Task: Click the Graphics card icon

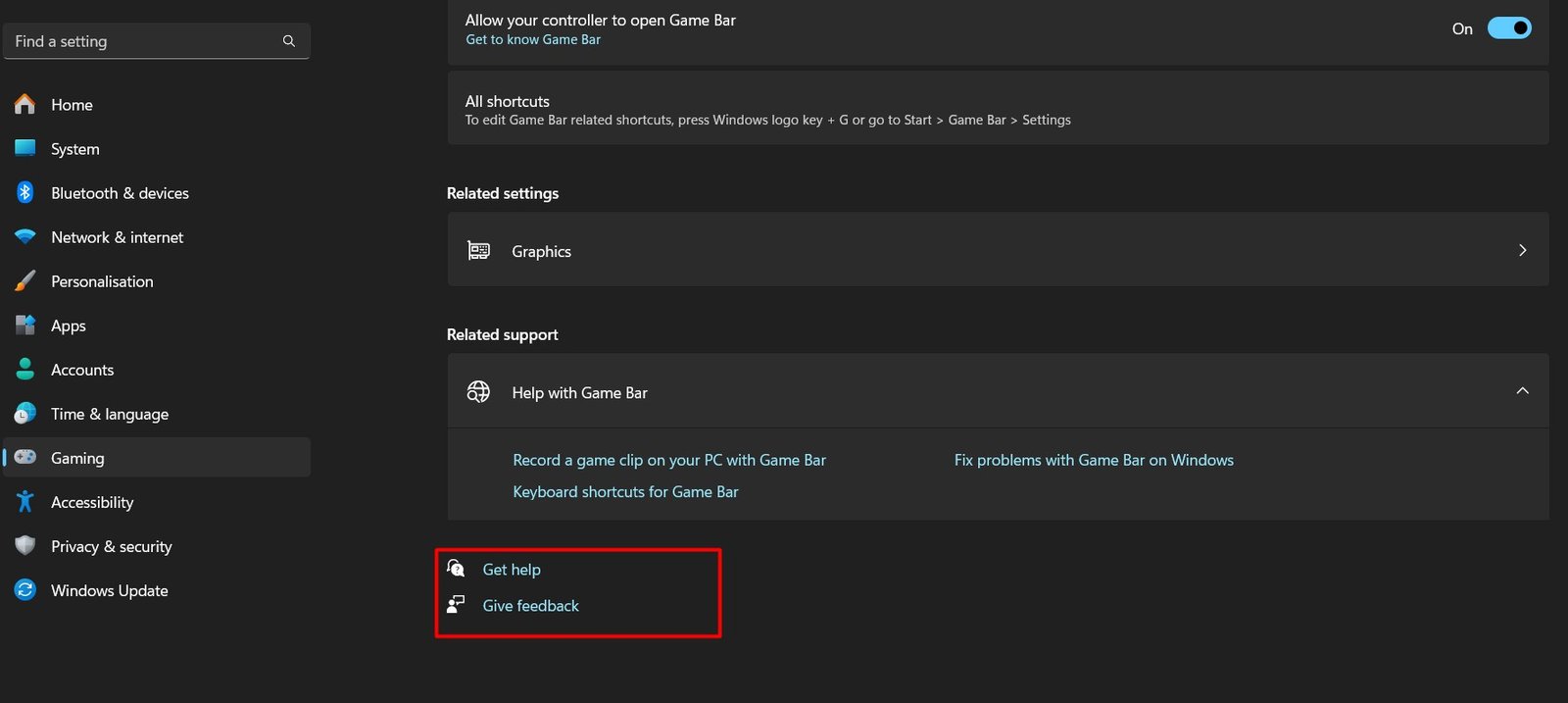Action: [x=478, y=250]
